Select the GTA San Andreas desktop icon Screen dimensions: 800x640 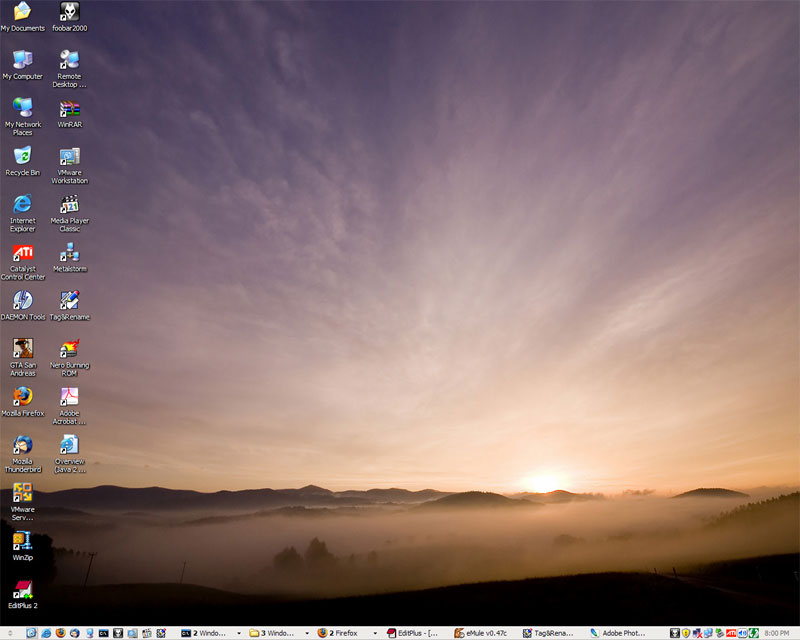click(22, 348)
